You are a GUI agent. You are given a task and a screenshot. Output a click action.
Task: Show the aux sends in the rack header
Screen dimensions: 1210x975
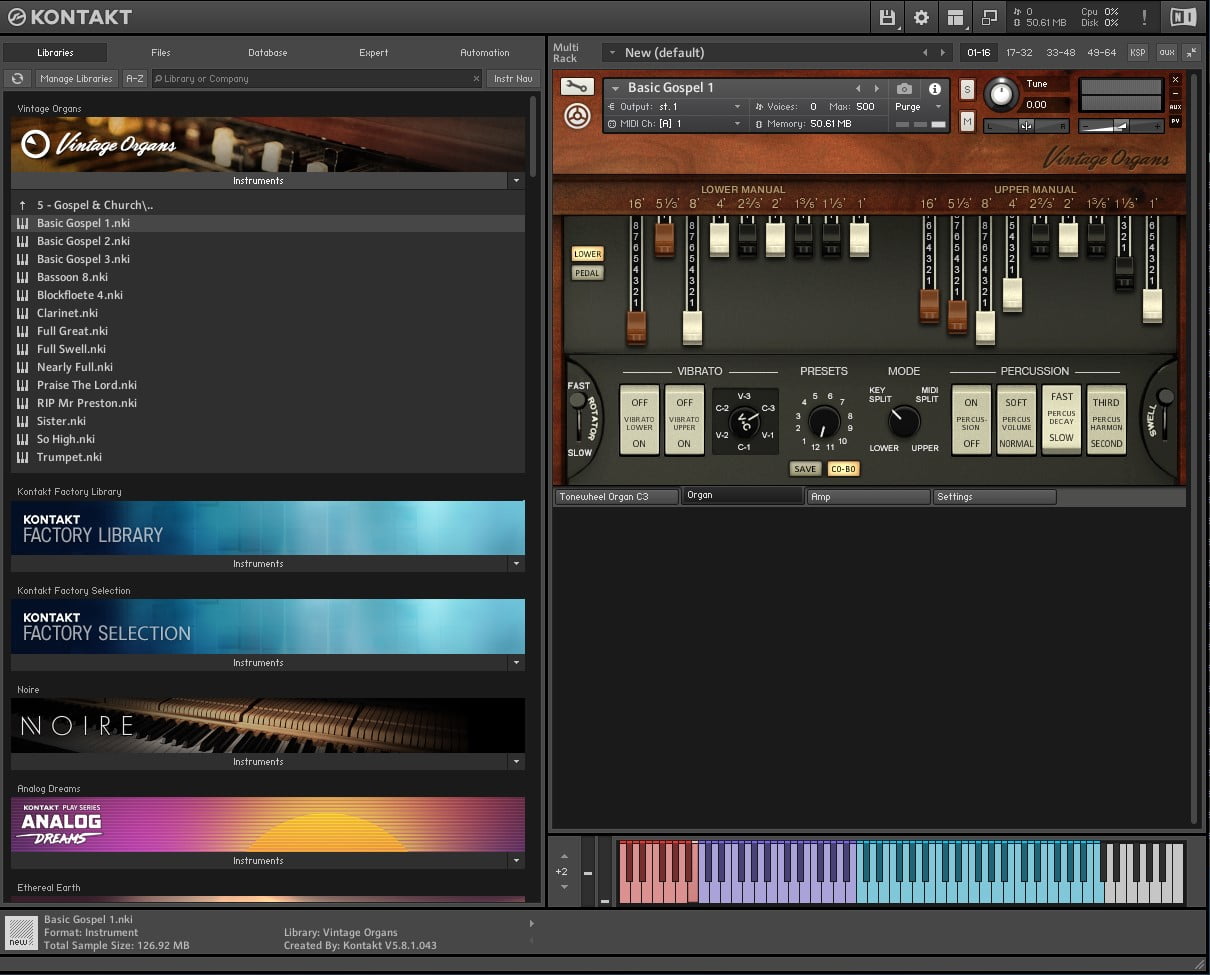(1166, 52)
